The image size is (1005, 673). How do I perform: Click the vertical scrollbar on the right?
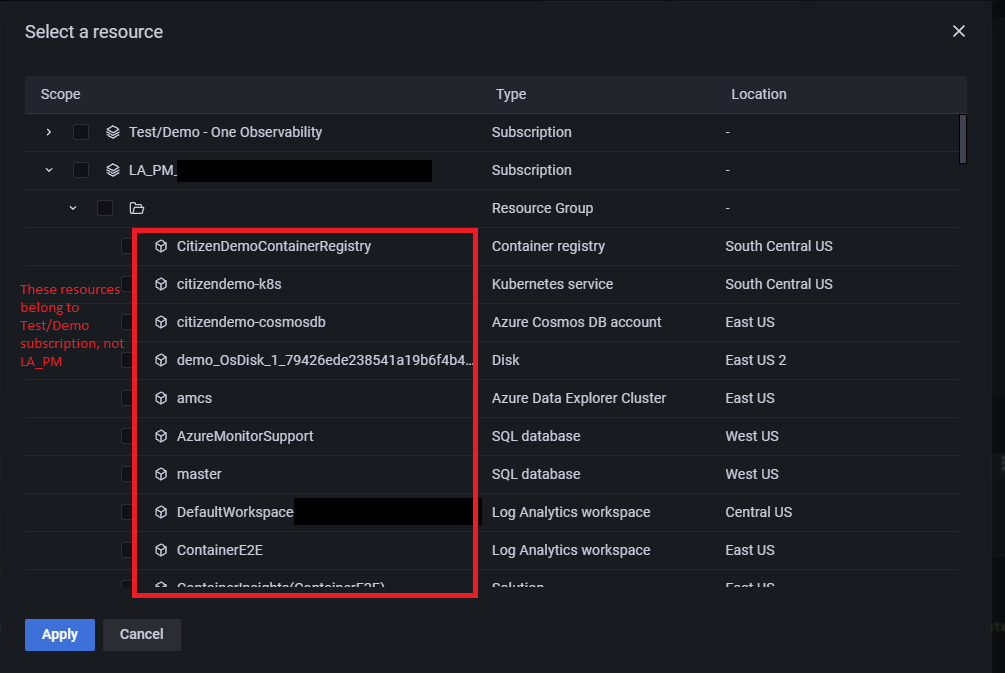coord(962,140)
